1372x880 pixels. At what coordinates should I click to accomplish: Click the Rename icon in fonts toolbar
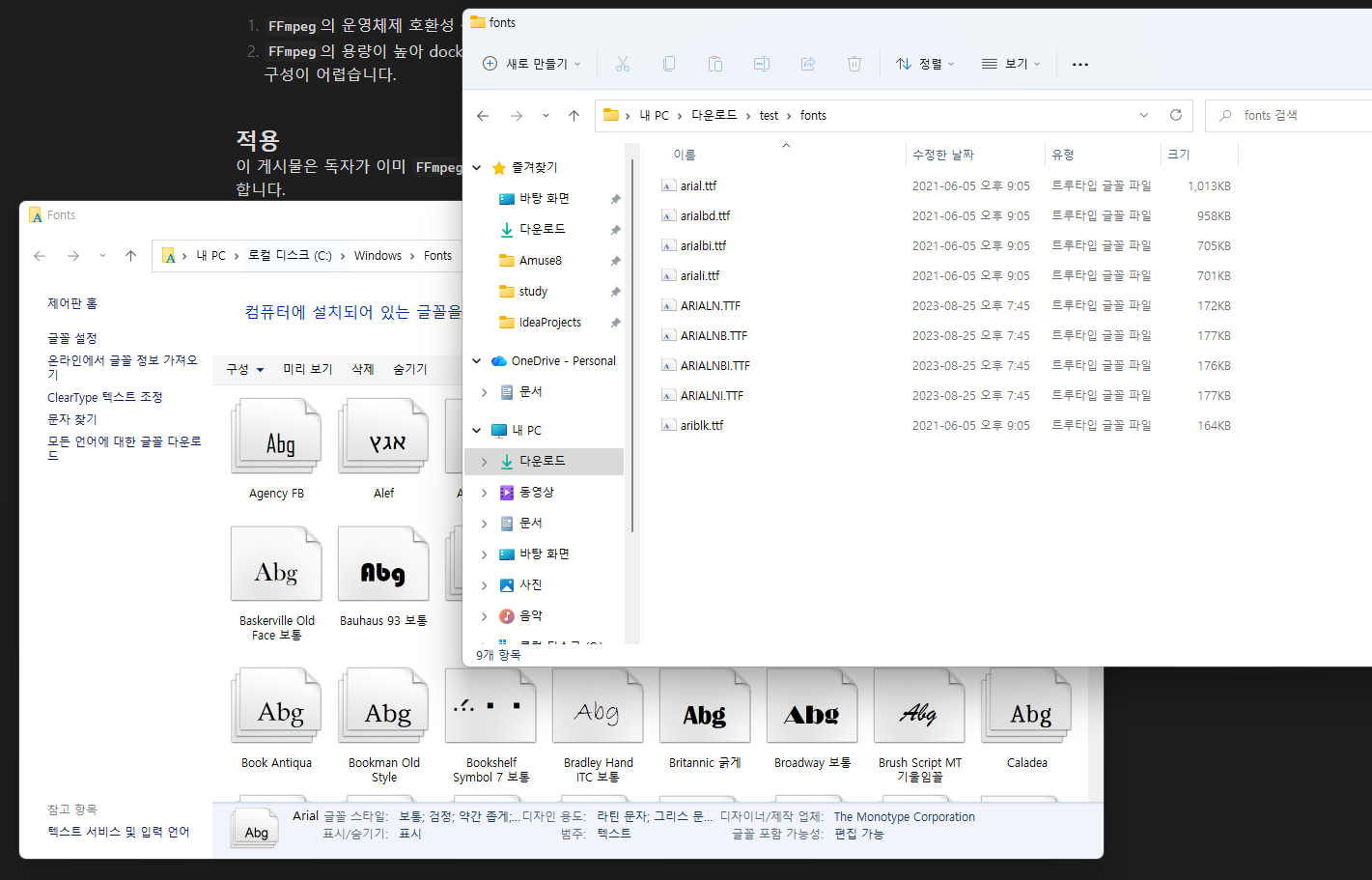pyautogui.click(x=762, y=64)
